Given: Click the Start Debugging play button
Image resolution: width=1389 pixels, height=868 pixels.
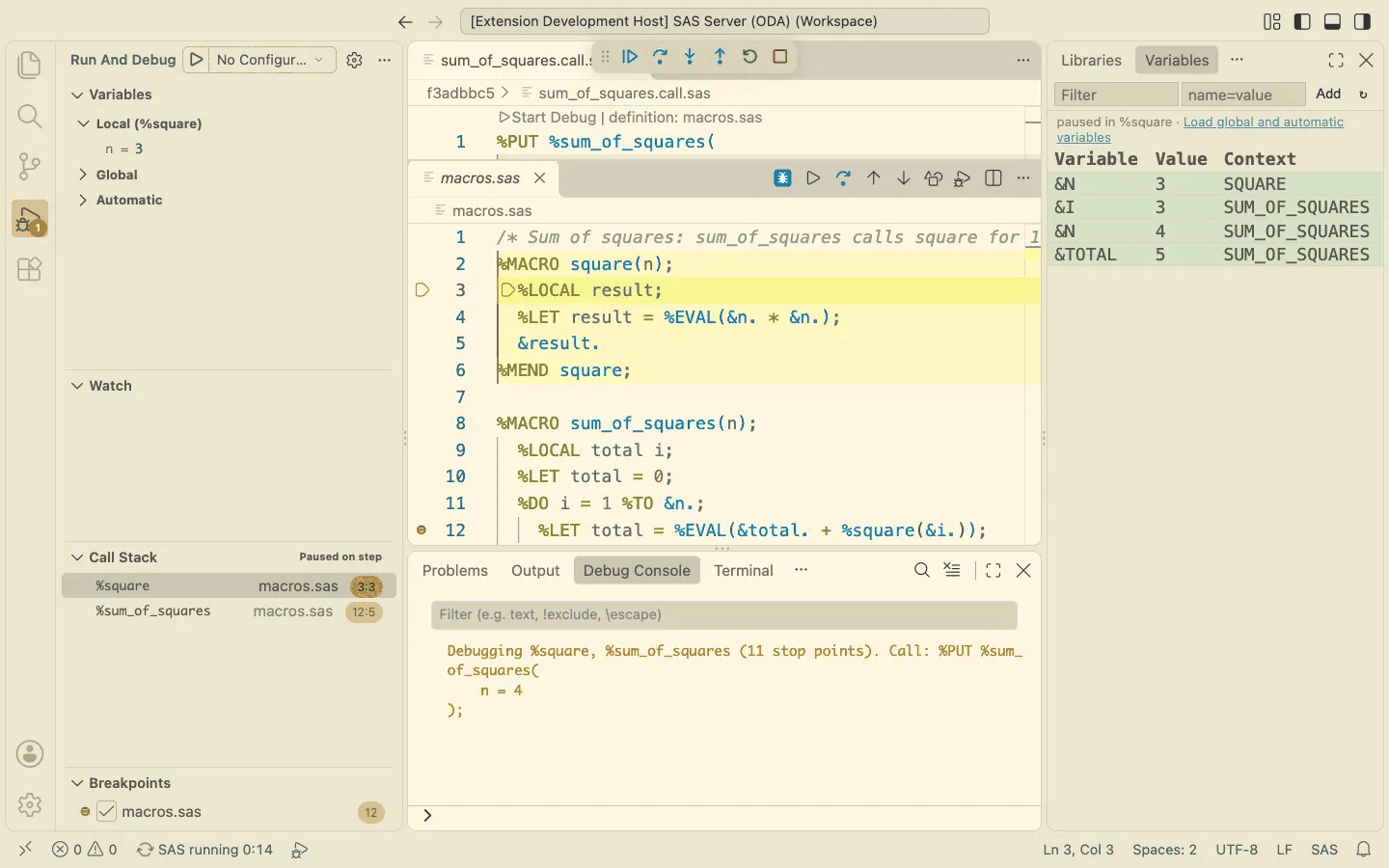Looking at the screenshot, I should 197,60.
